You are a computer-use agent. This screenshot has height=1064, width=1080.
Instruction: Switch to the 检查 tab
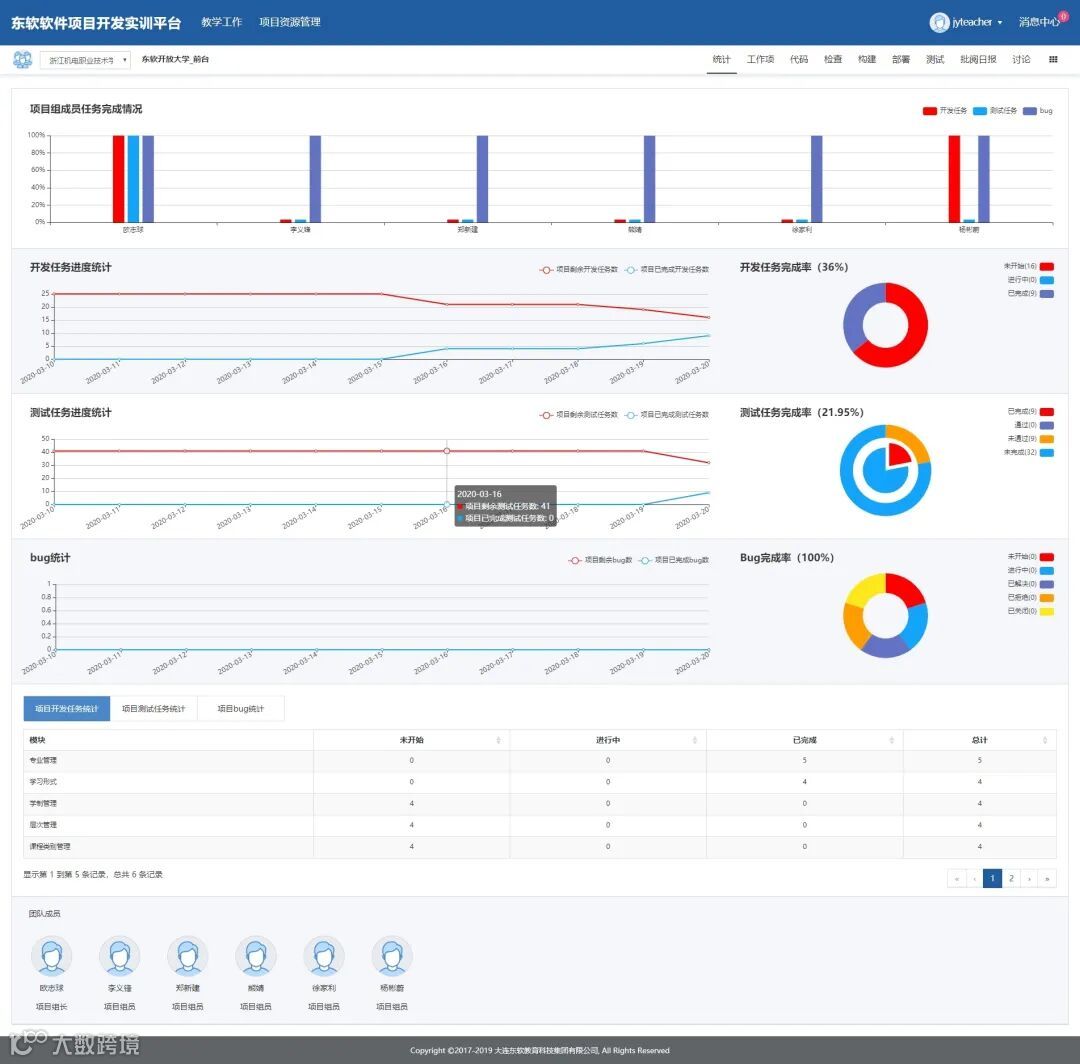tap(833, 60)
